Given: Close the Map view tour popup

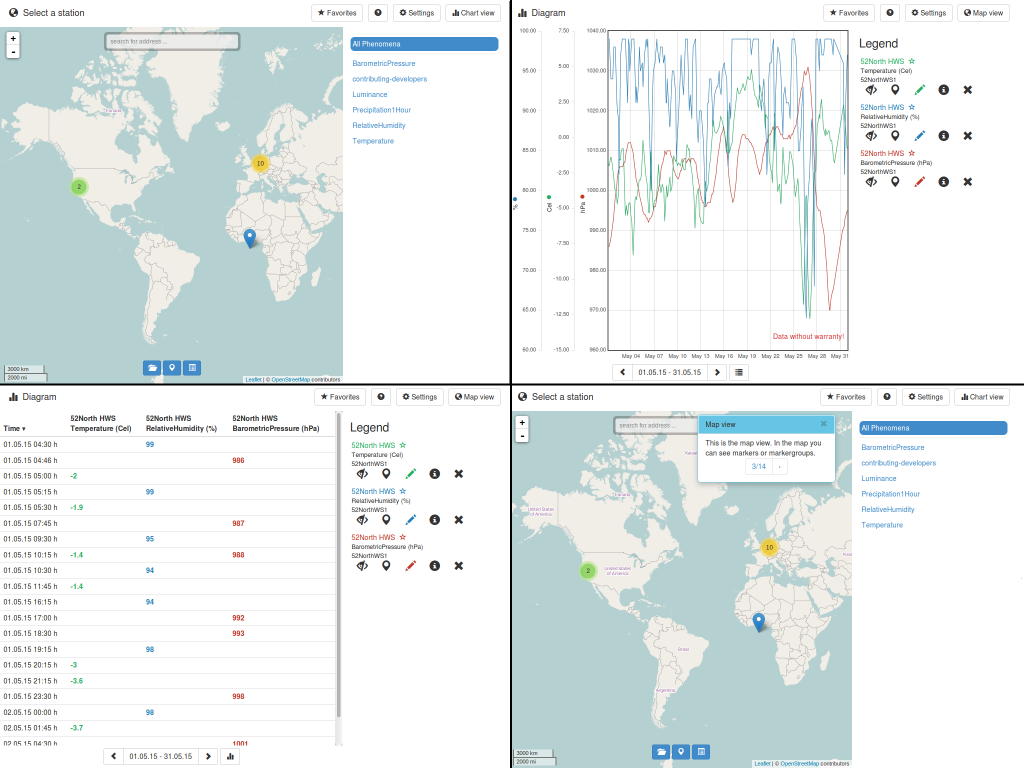Looking at the screenshot, I should pos(824,424).
